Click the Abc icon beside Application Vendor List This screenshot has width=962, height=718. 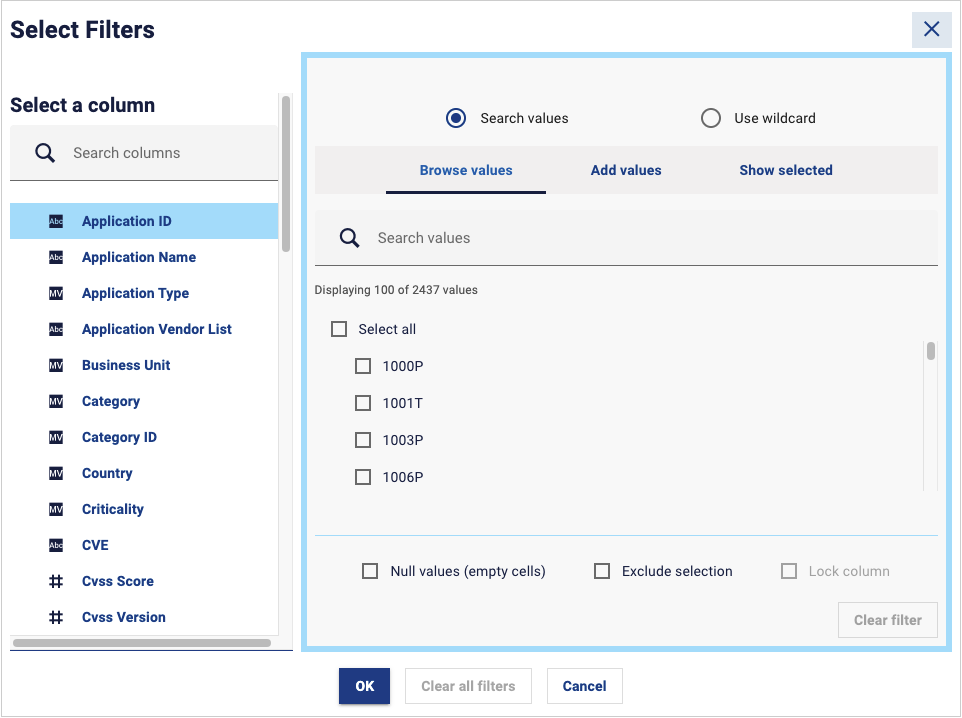(56, 330)
